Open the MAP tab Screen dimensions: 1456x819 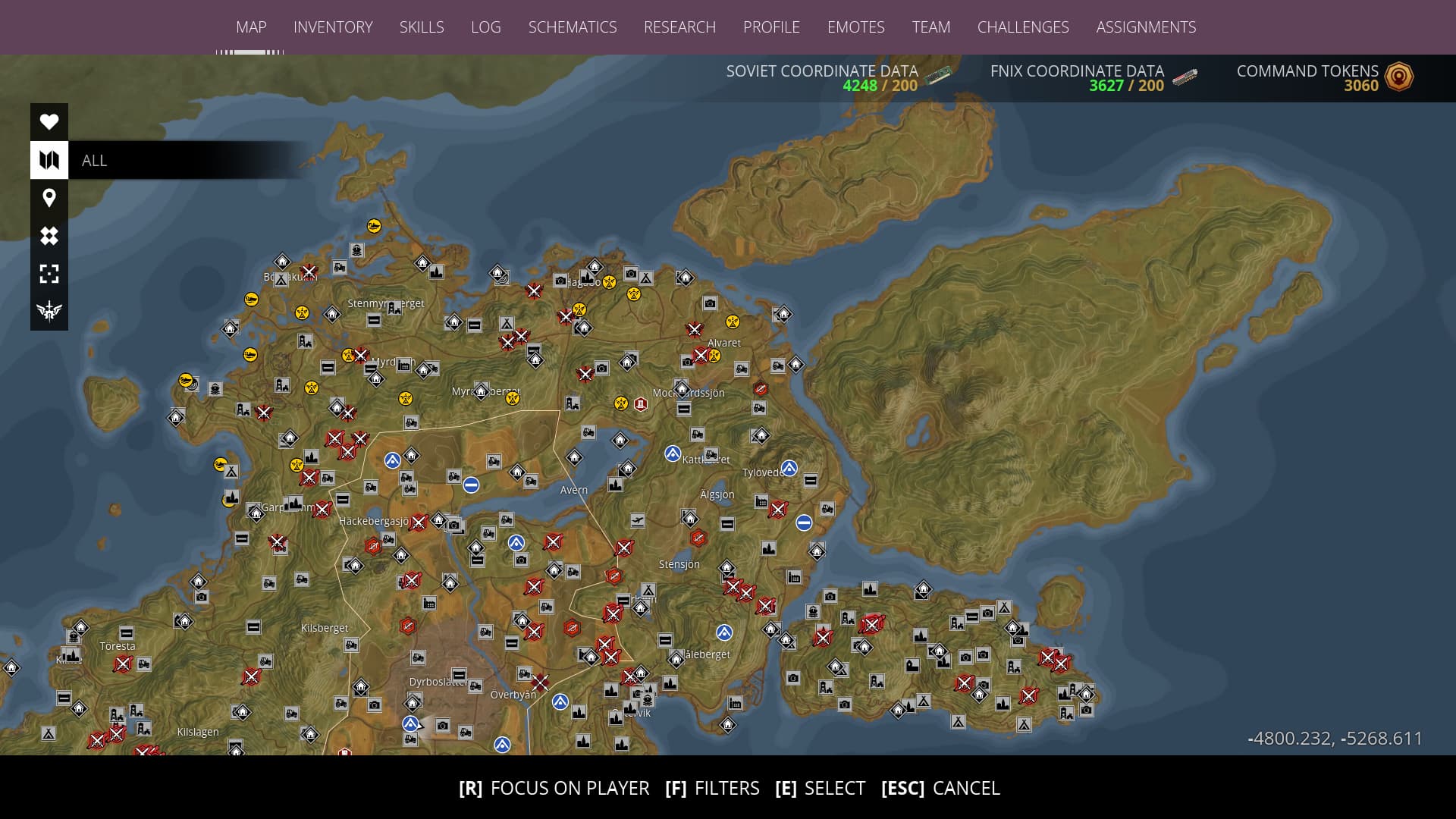tap(251, 27)
